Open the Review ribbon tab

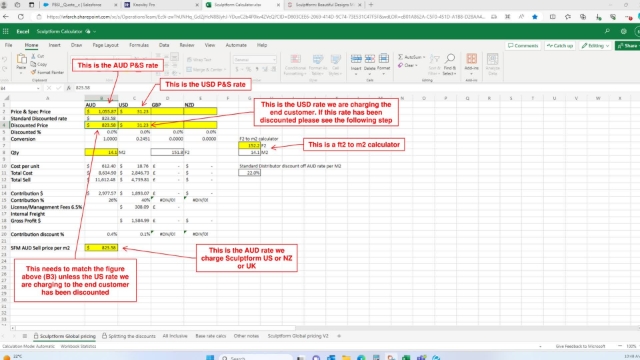click(x=187, y=45)
